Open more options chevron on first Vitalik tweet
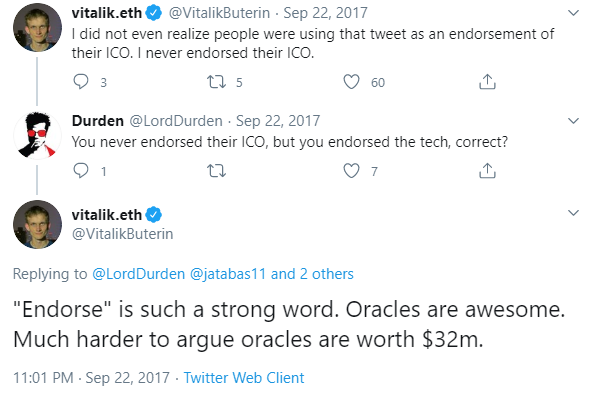The image size is (595, 402). tap(573, 13)
